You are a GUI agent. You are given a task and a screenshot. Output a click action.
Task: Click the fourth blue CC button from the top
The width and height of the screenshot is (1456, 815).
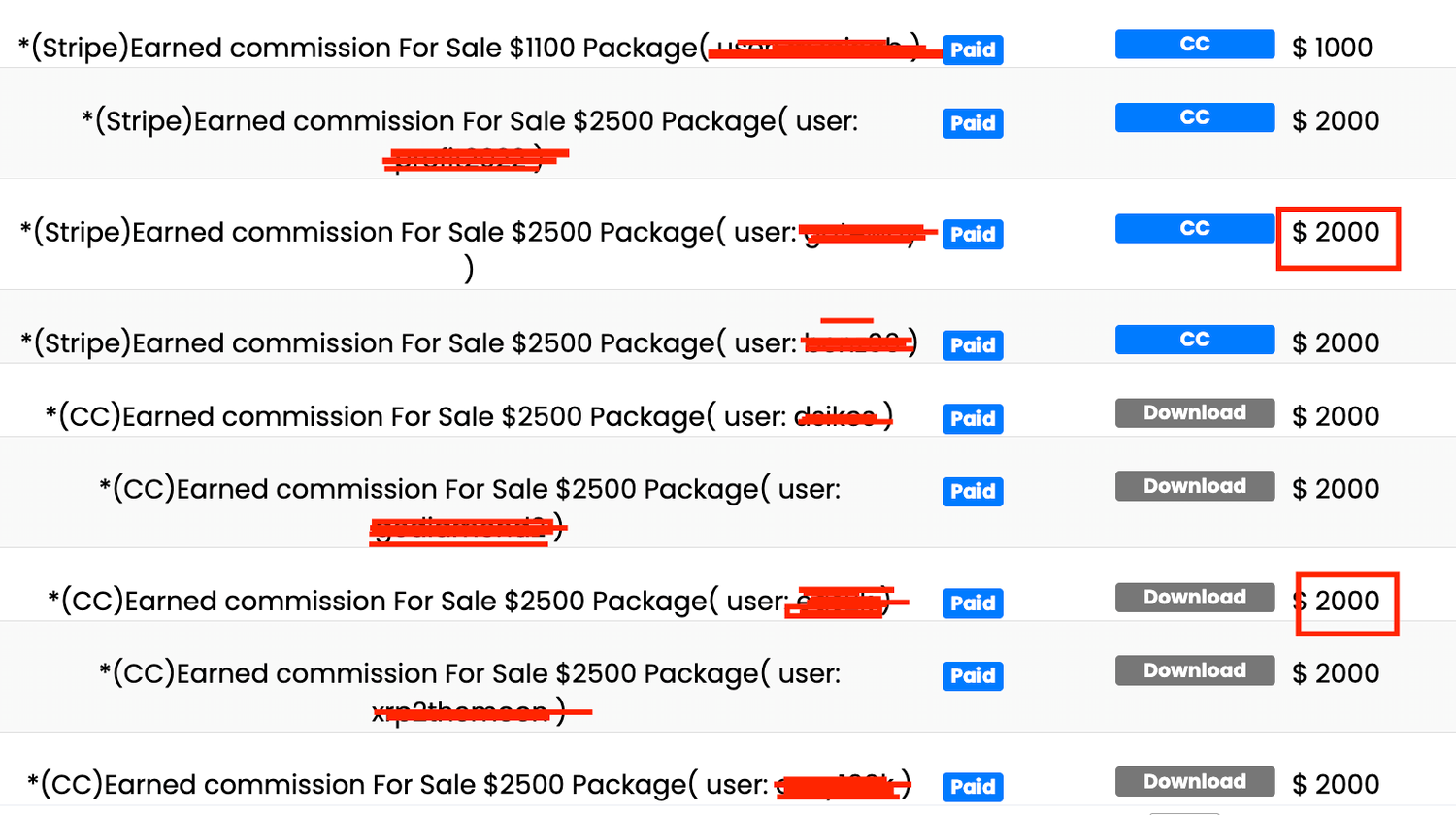(x=1194, y=340)
